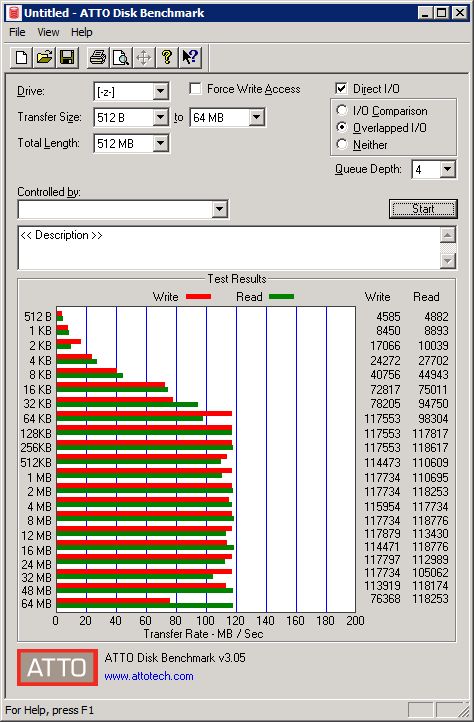
Task: Visit the www.attotech.com link
Action: [149, 676]
